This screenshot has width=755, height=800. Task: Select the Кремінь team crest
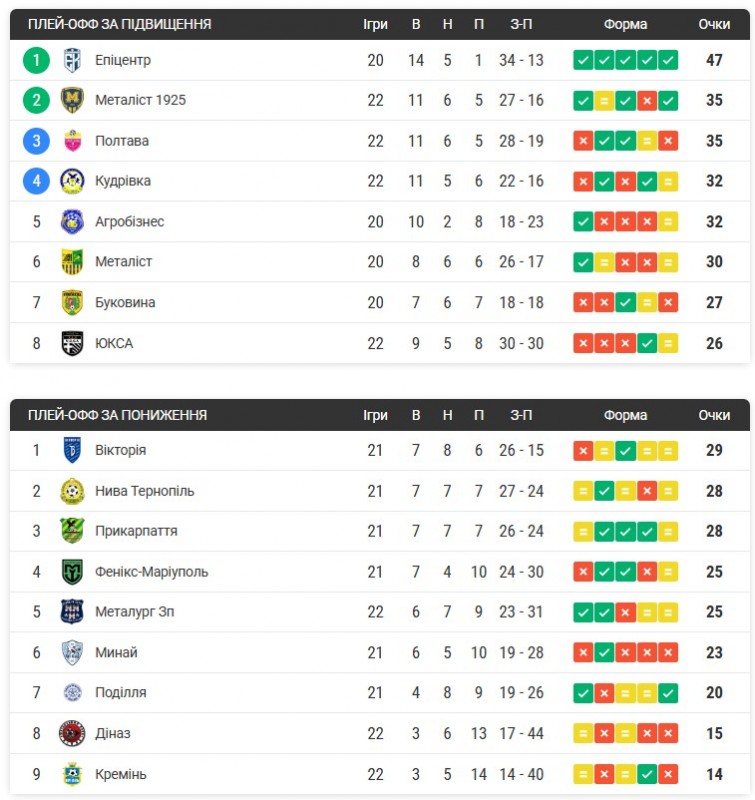click(x=72, y=774)
